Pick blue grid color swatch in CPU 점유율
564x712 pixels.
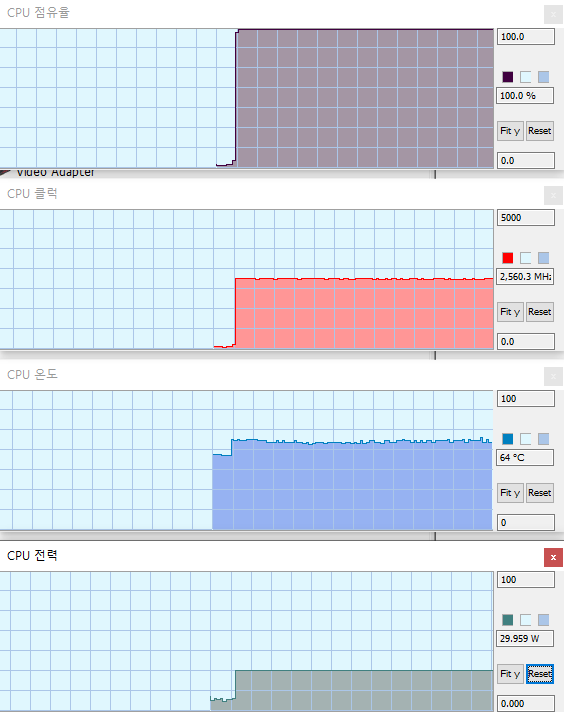(x=544, y=77)
